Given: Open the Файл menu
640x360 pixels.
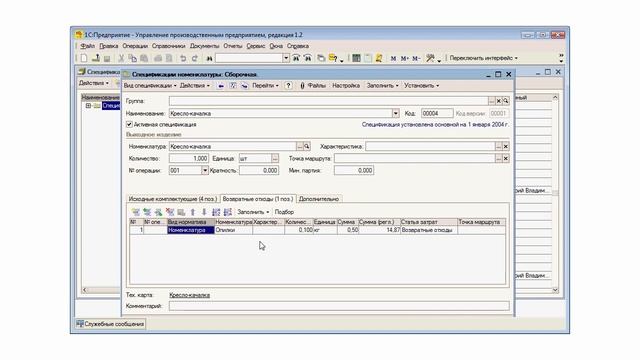Looking at the screenshot, I should (x=87, y=46).
